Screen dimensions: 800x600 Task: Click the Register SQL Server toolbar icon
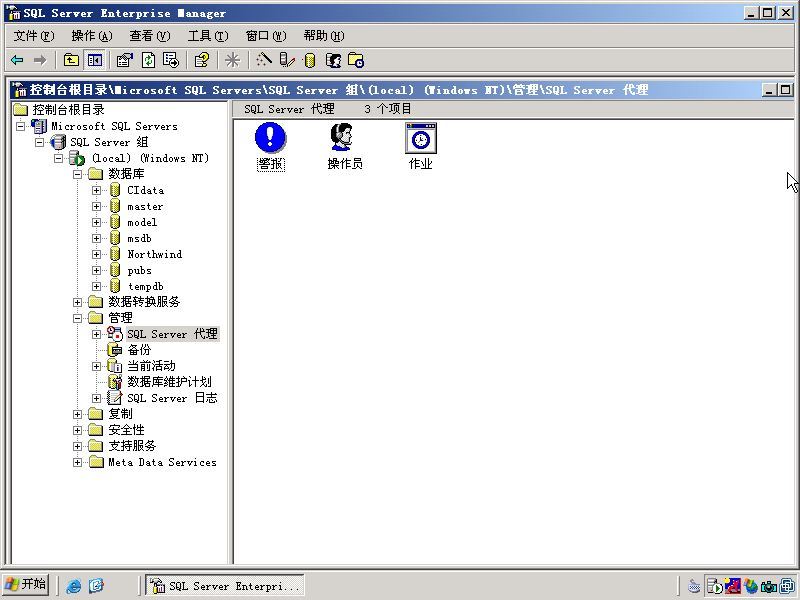(287, 60)
